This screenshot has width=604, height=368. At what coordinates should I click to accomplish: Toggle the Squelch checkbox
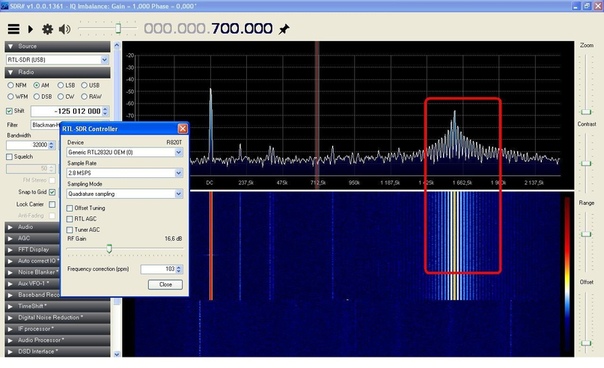(9, 157)
